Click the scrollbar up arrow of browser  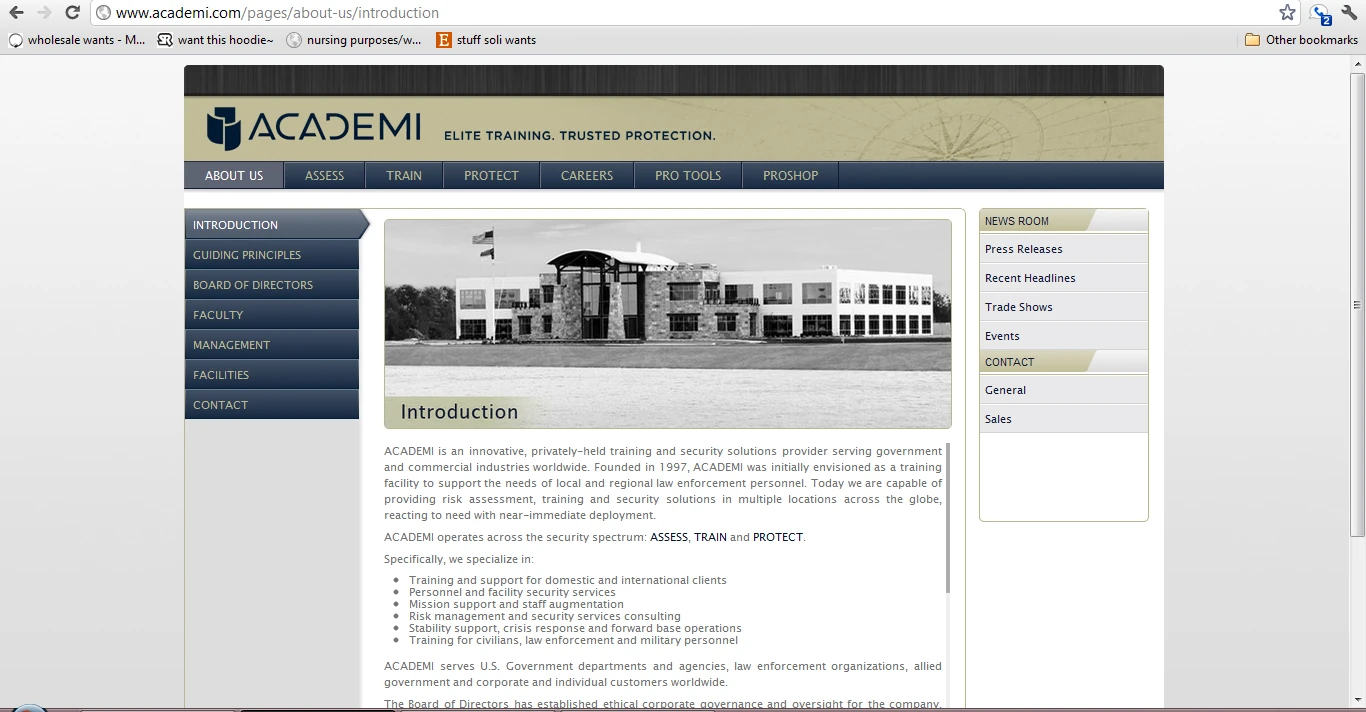[1357, 64]
